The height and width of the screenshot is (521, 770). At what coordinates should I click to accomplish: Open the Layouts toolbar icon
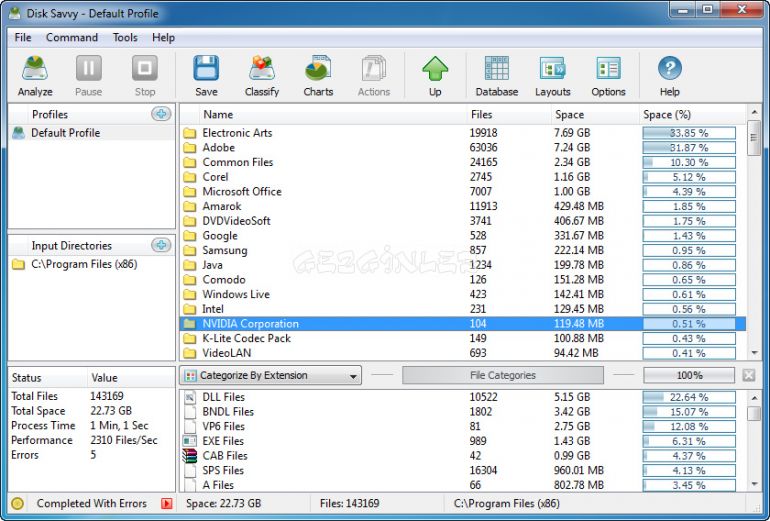(x=552, y=76)
